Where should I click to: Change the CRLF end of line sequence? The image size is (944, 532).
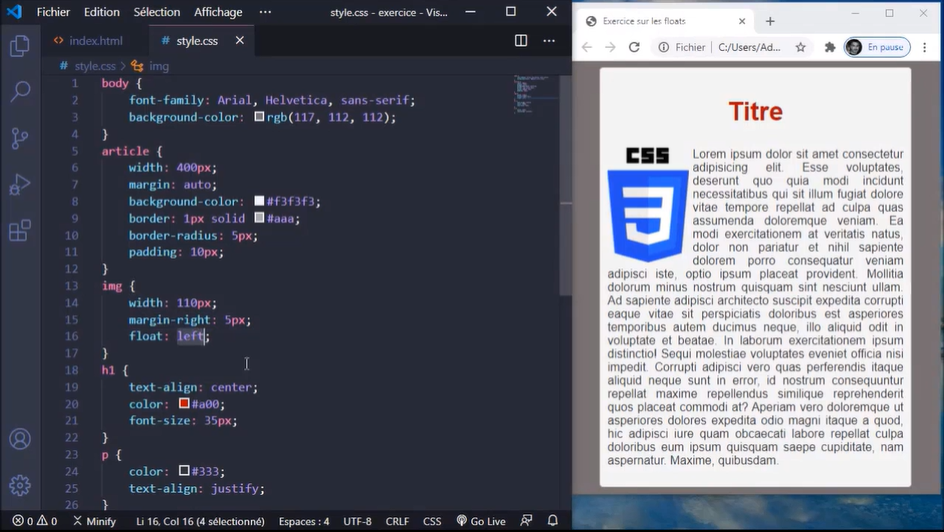tap(397, 521)
